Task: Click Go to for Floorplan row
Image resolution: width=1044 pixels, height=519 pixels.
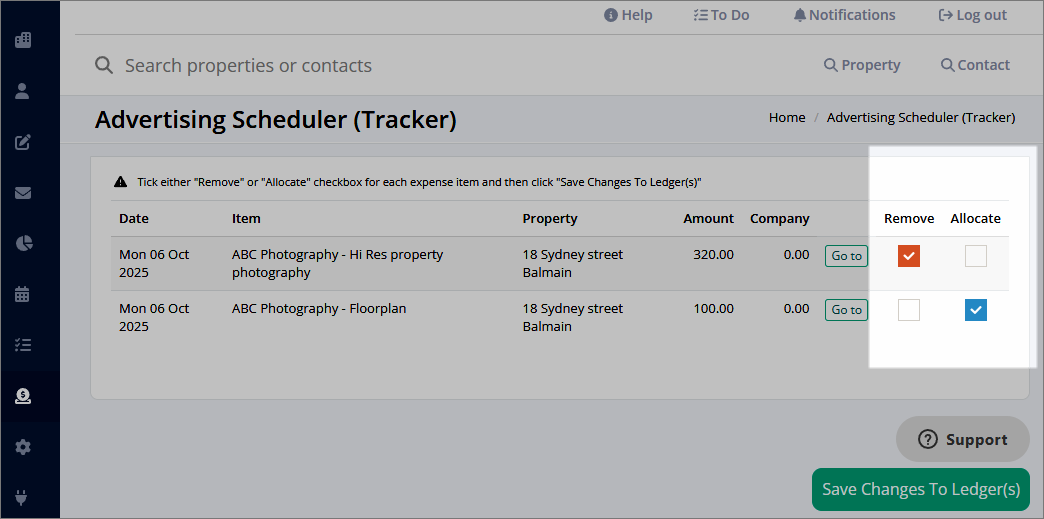Action: pos(846,310)
